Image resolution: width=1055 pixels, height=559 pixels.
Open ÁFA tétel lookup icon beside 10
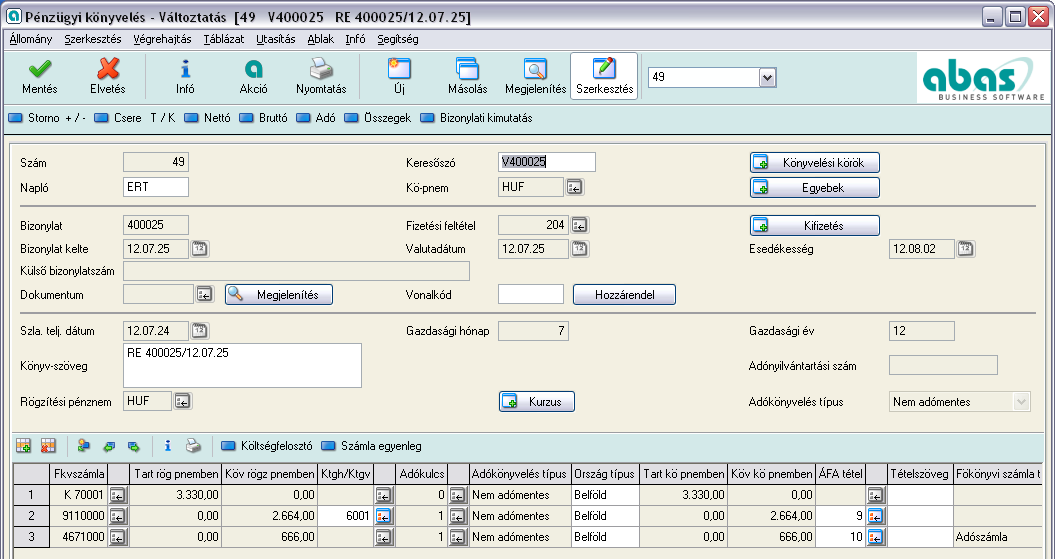(876, 537)
